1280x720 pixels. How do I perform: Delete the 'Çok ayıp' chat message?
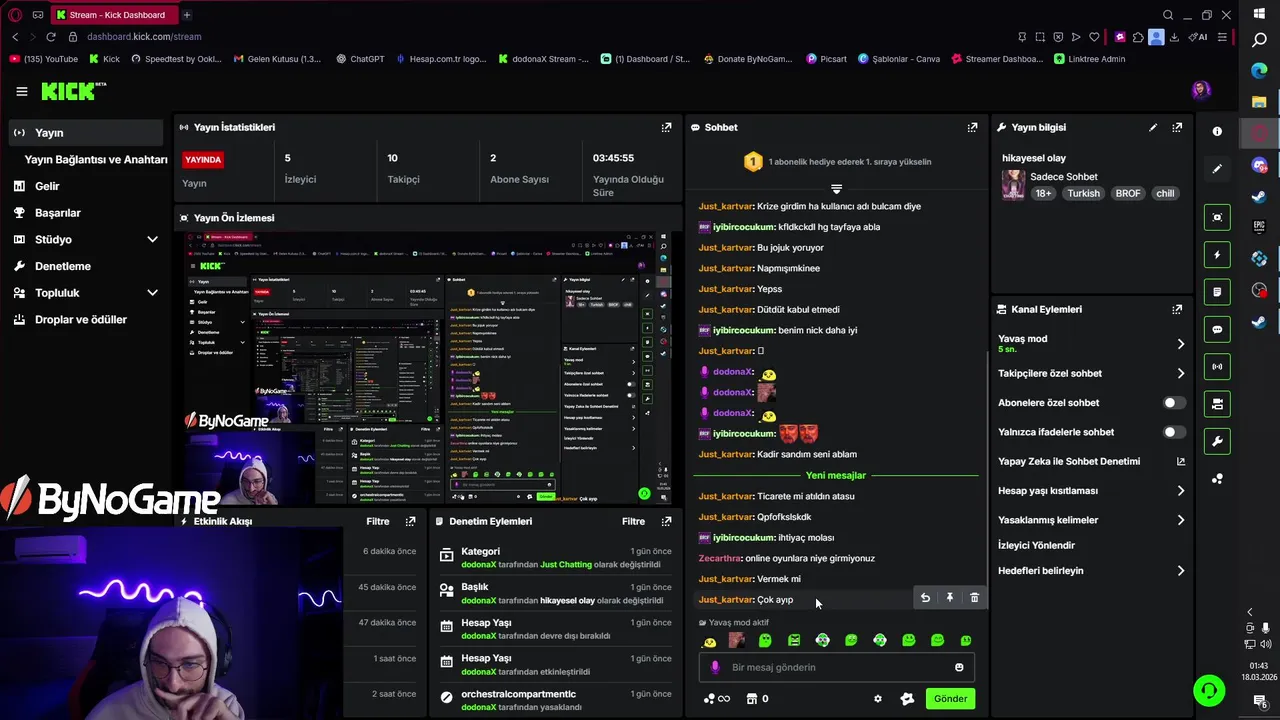point(975,598)
